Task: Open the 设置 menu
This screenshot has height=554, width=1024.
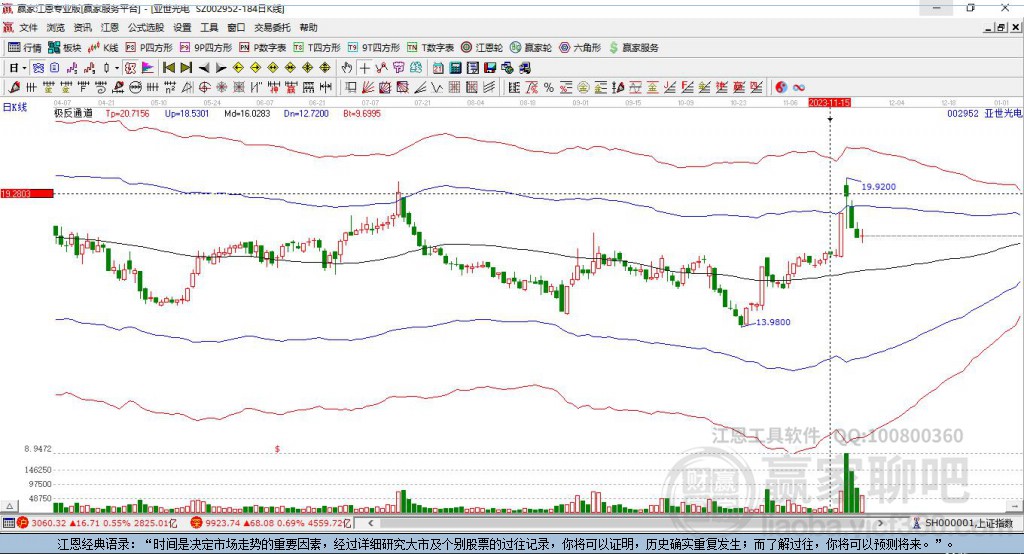Action: click(x=182, y=27)
